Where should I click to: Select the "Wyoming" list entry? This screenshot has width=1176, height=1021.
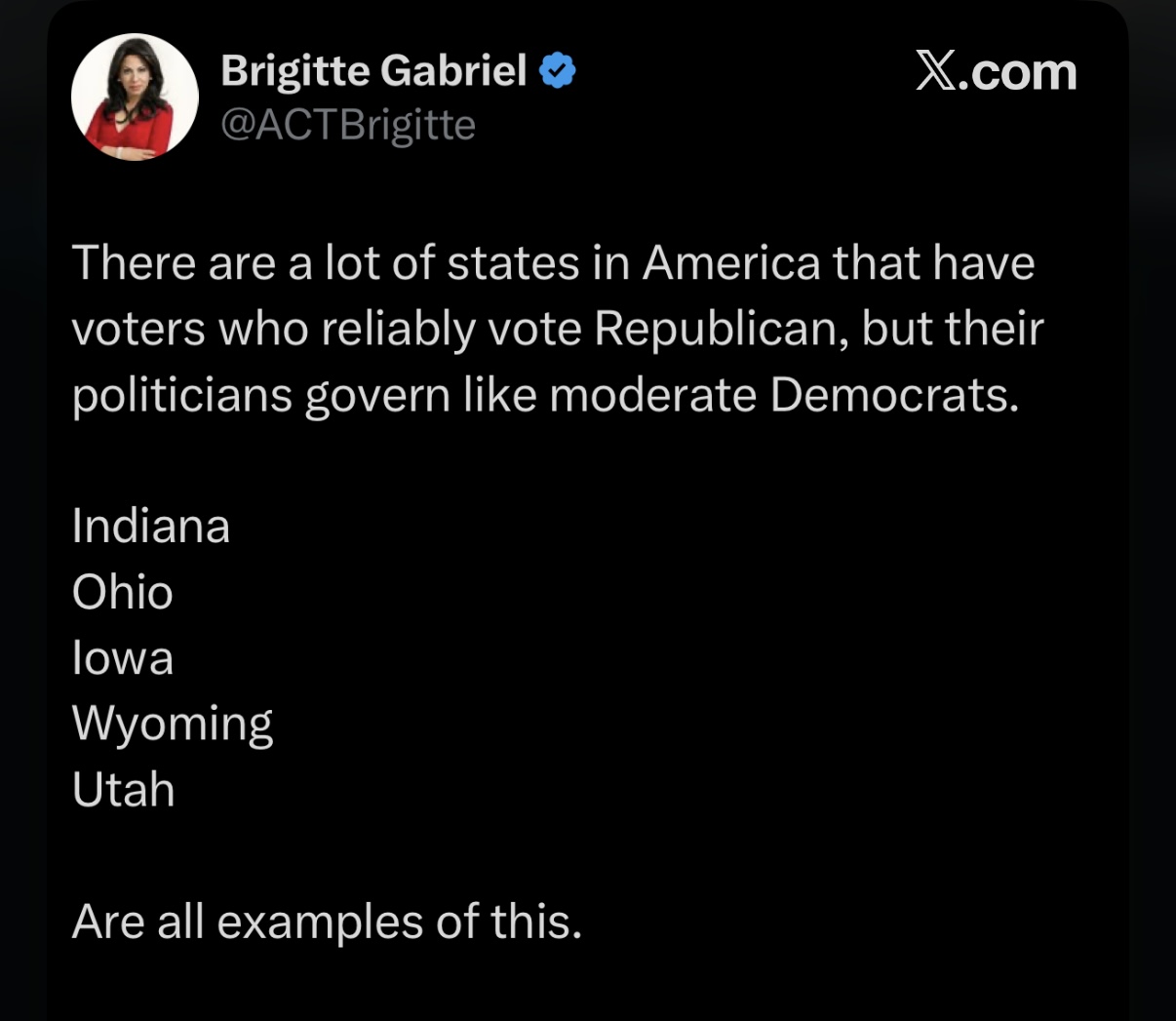tap(173, 725)
